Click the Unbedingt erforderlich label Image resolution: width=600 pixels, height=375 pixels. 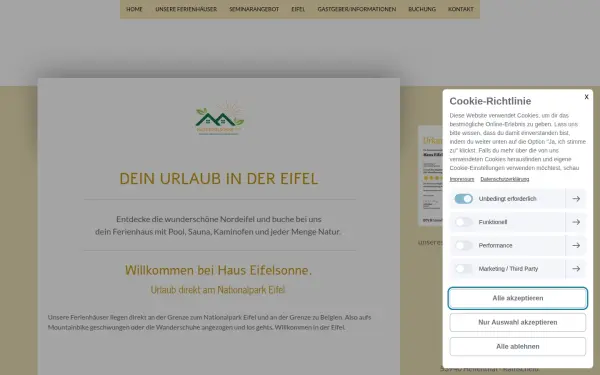507,199
